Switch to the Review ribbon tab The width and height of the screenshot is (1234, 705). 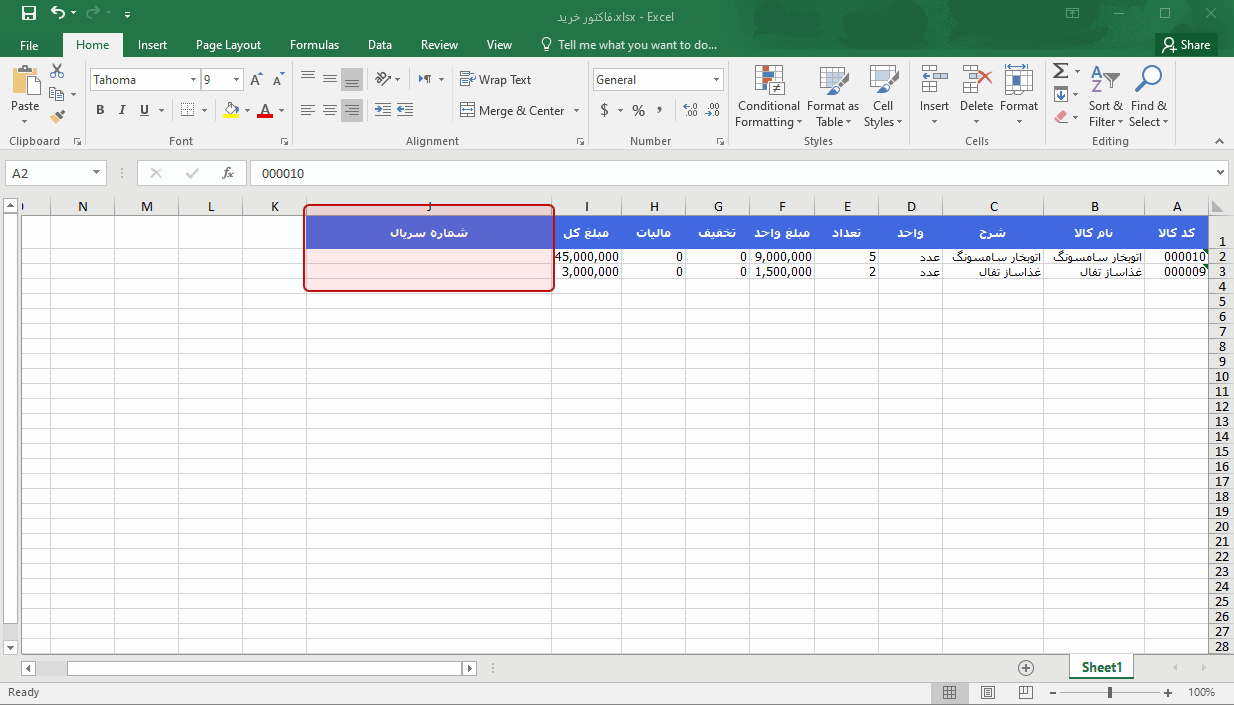pyautogui.click(x=439, y=45)
